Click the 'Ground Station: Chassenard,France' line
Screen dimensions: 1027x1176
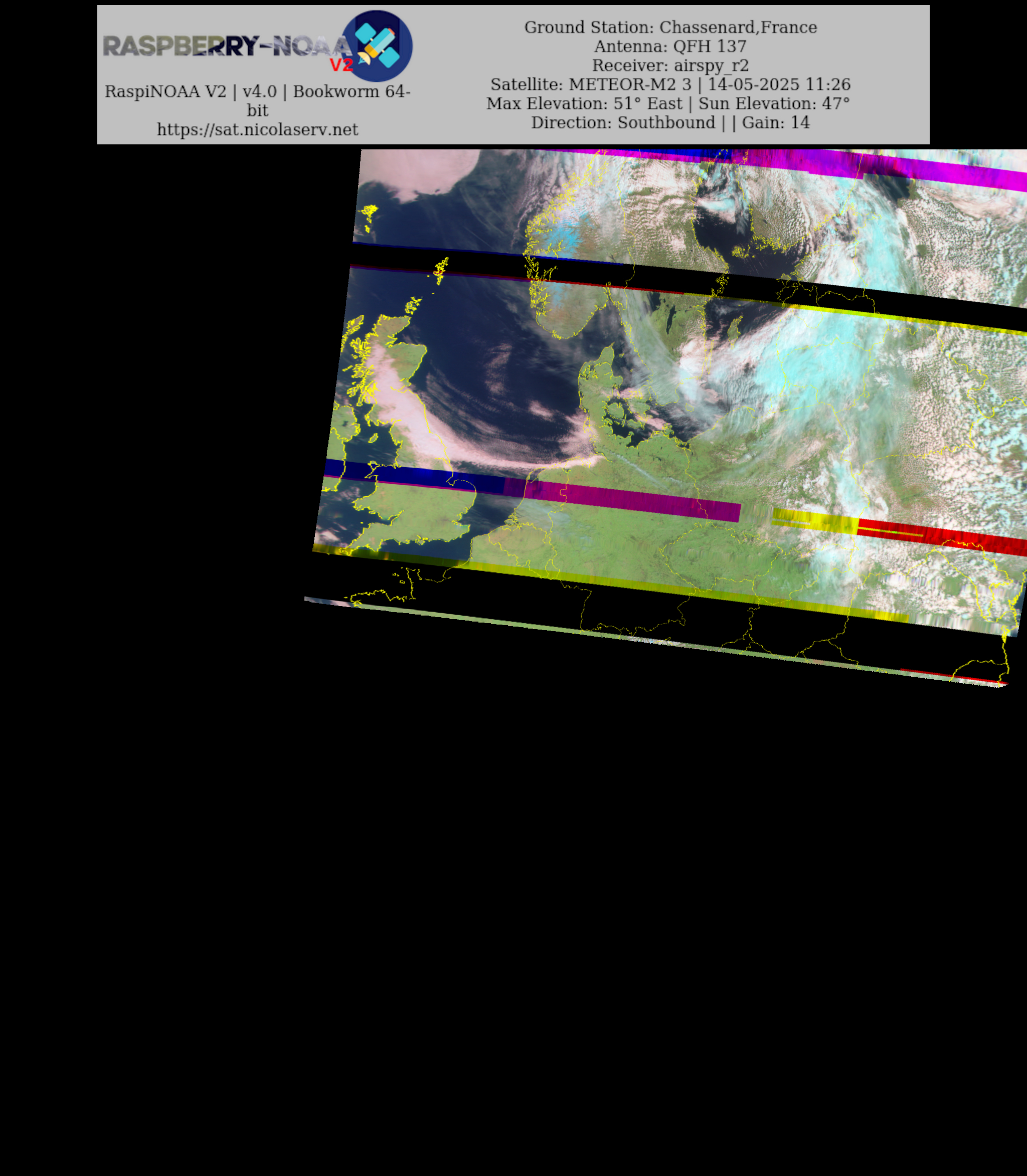click(670, 27)
